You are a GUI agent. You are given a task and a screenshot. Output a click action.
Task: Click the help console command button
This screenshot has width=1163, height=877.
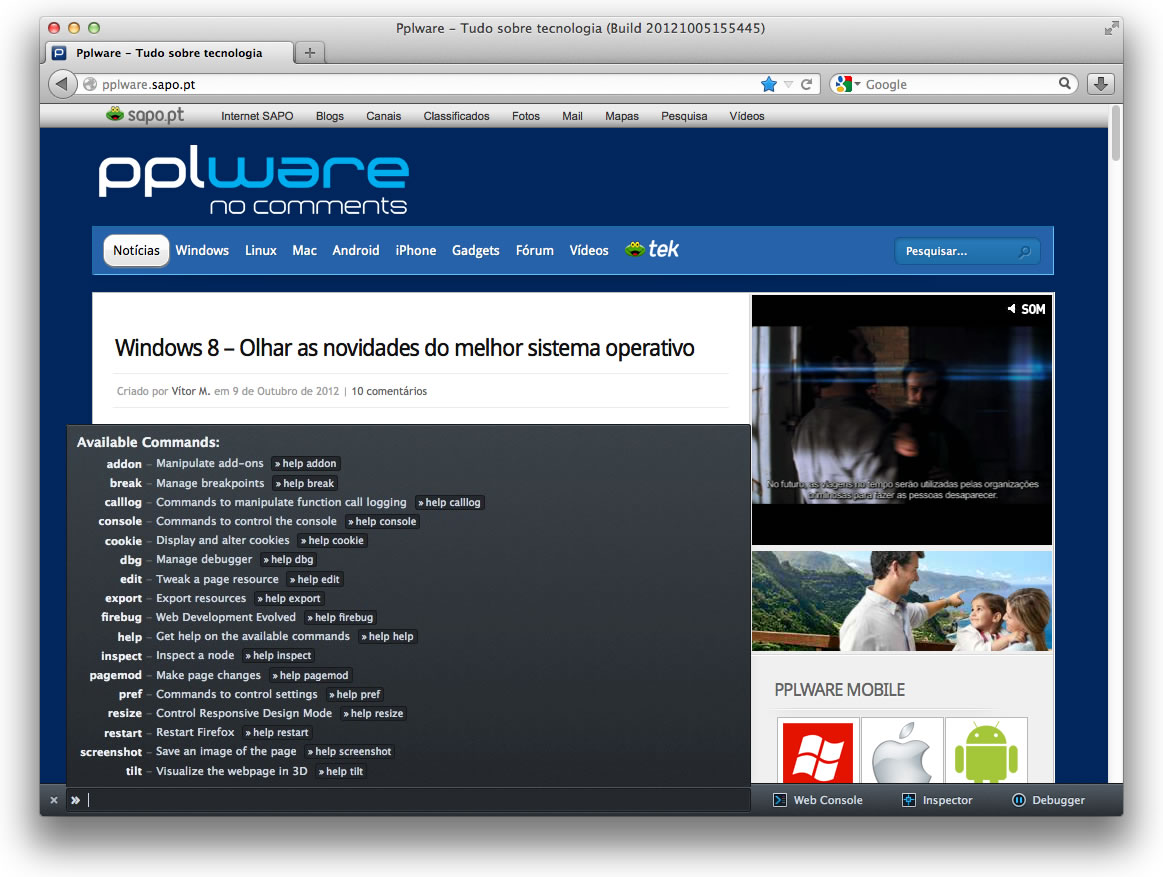(382, 522)
